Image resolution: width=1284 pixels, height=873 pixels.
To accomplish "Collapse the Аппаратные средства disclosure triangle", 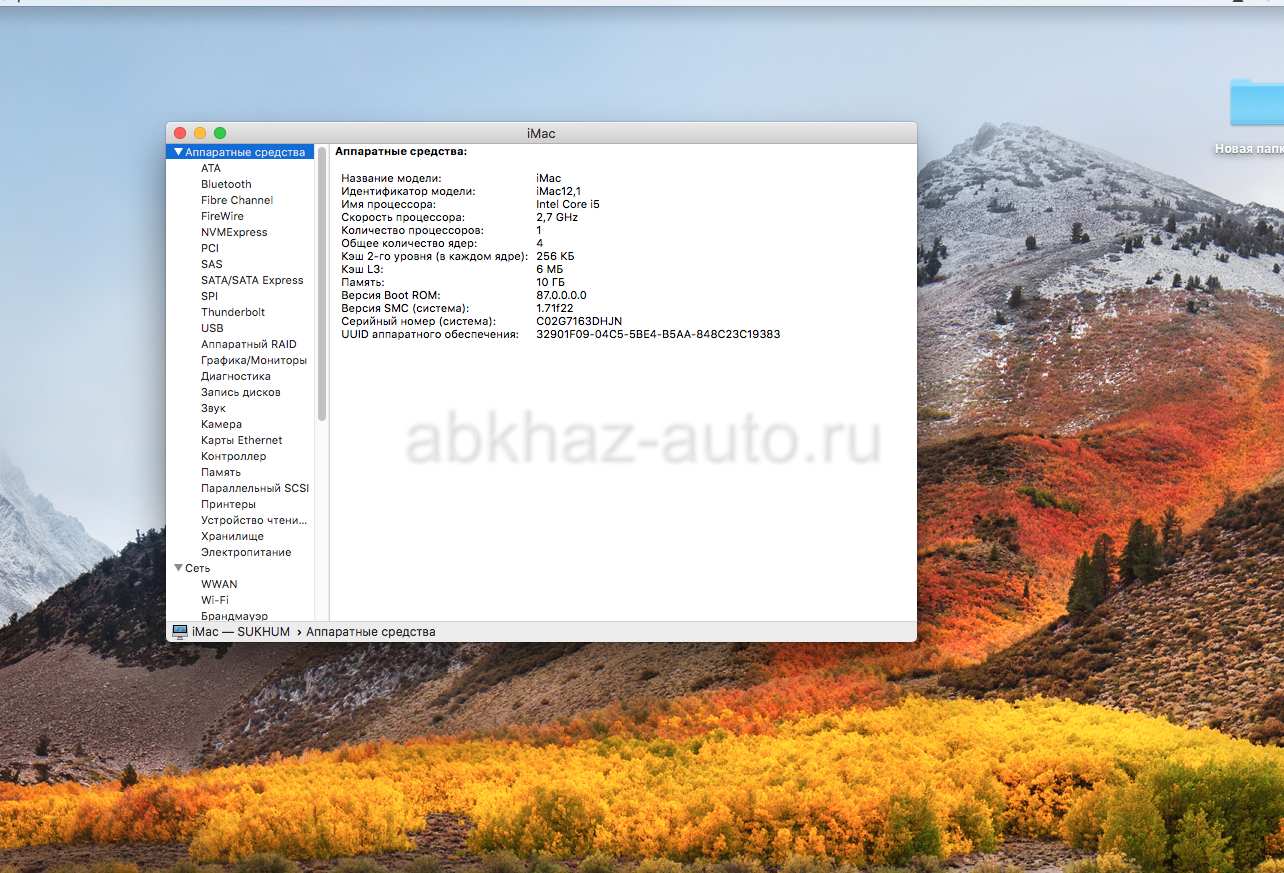I will [178, 153].
